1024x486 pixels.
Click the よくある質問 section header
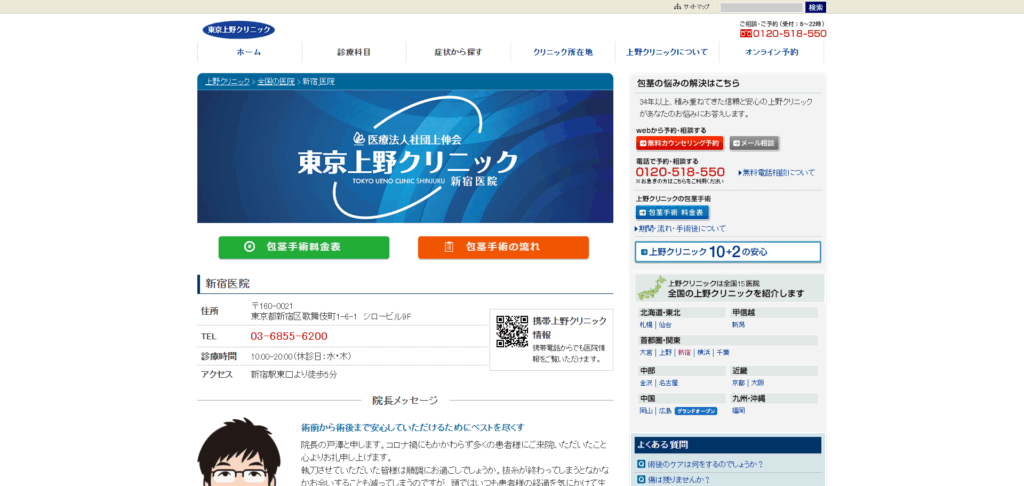click(728, 445)
